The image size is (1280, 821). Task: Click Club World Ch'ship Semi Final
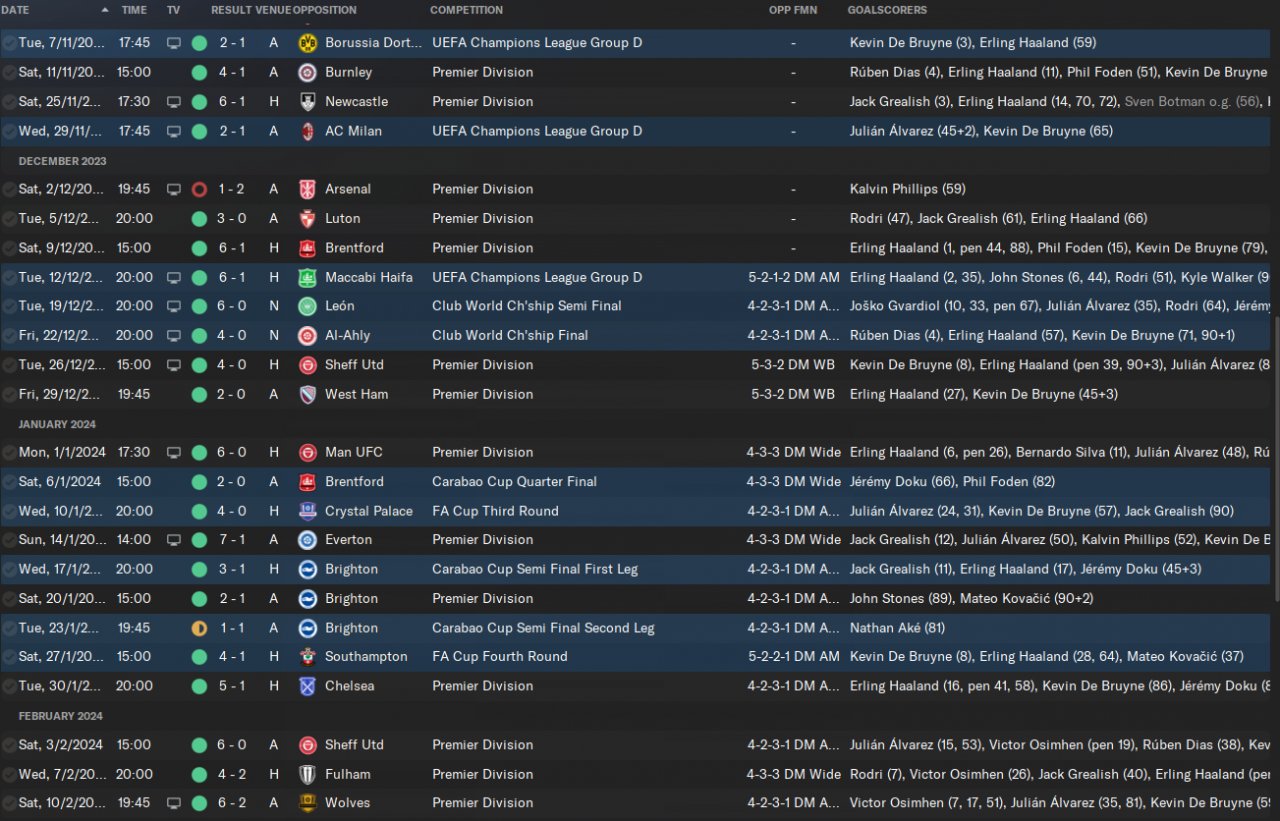[527, 306]
